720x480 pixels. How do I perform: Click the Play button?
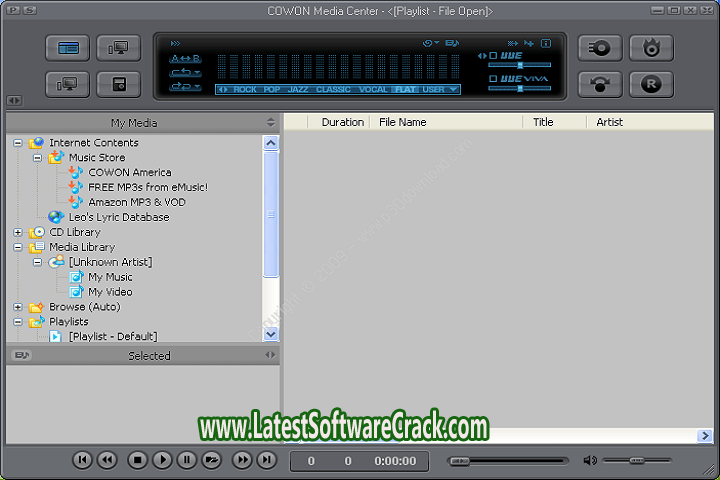[x=163, y=460]
